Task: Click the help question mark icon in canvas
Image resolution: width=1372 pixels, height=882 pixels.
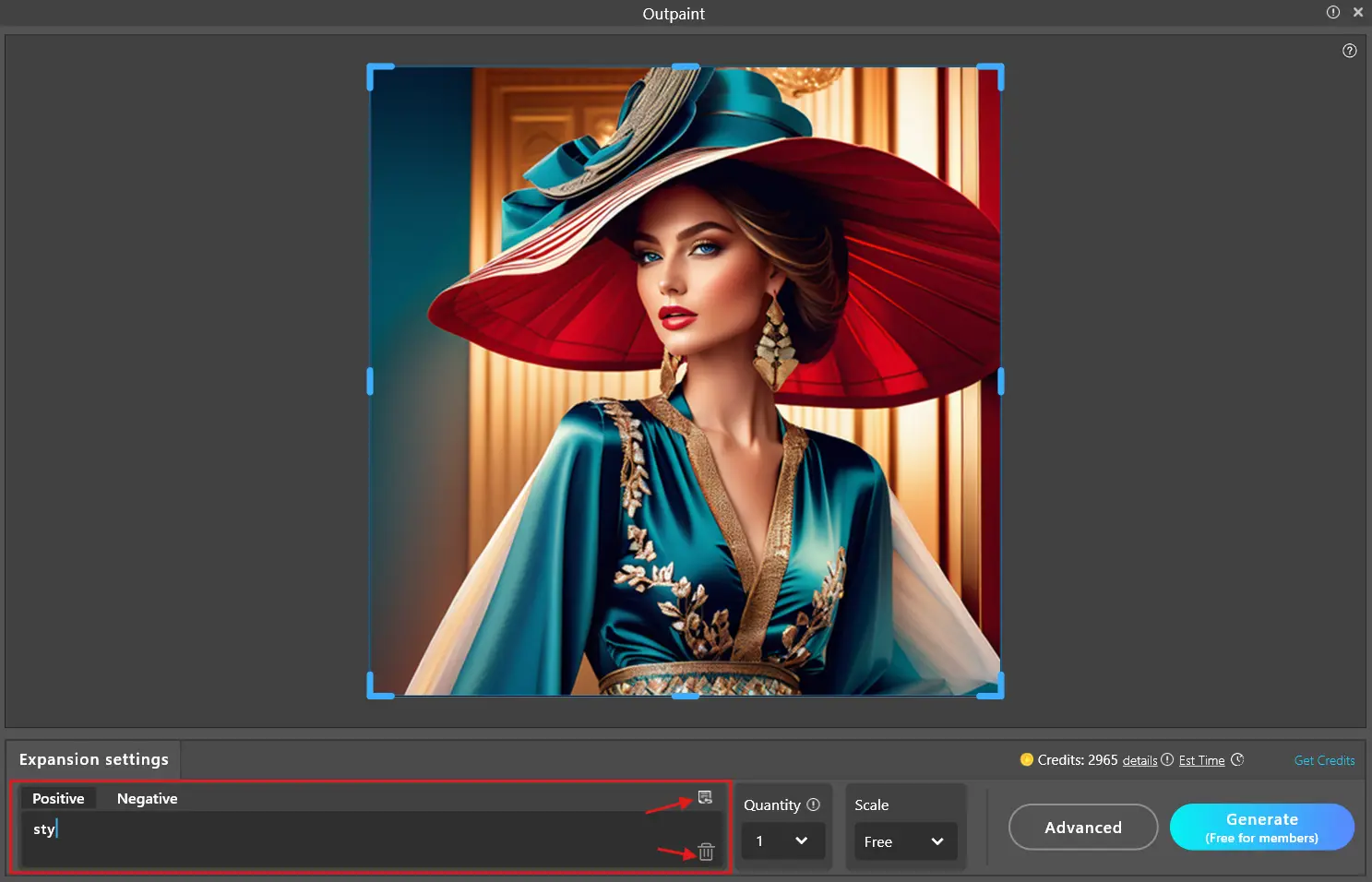Action: point(1349,51)
